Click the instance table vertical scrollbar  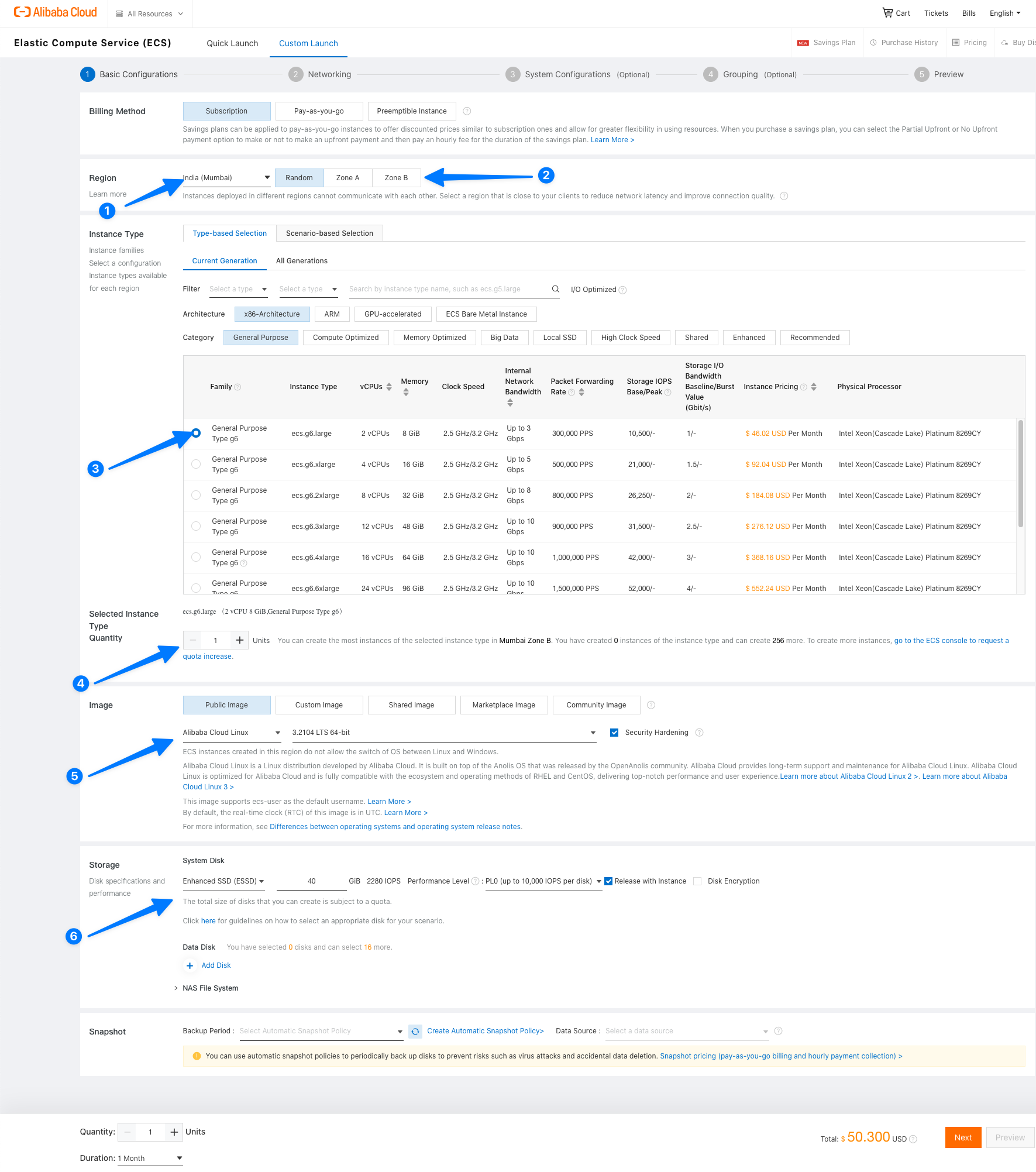[x=1020, y=474]
